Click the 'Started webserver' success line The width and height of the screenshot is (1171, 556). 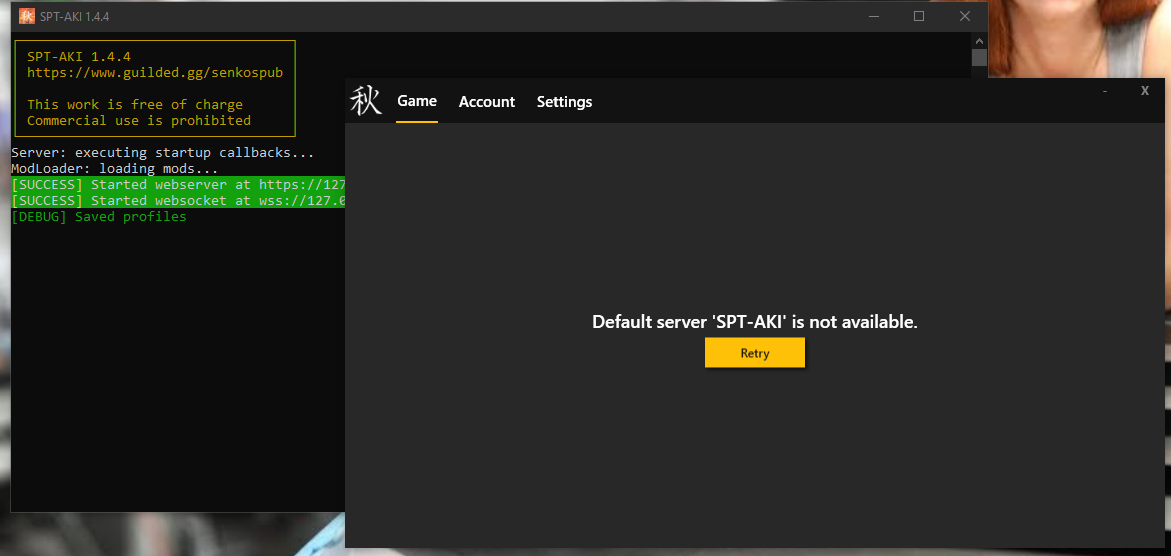178,185
